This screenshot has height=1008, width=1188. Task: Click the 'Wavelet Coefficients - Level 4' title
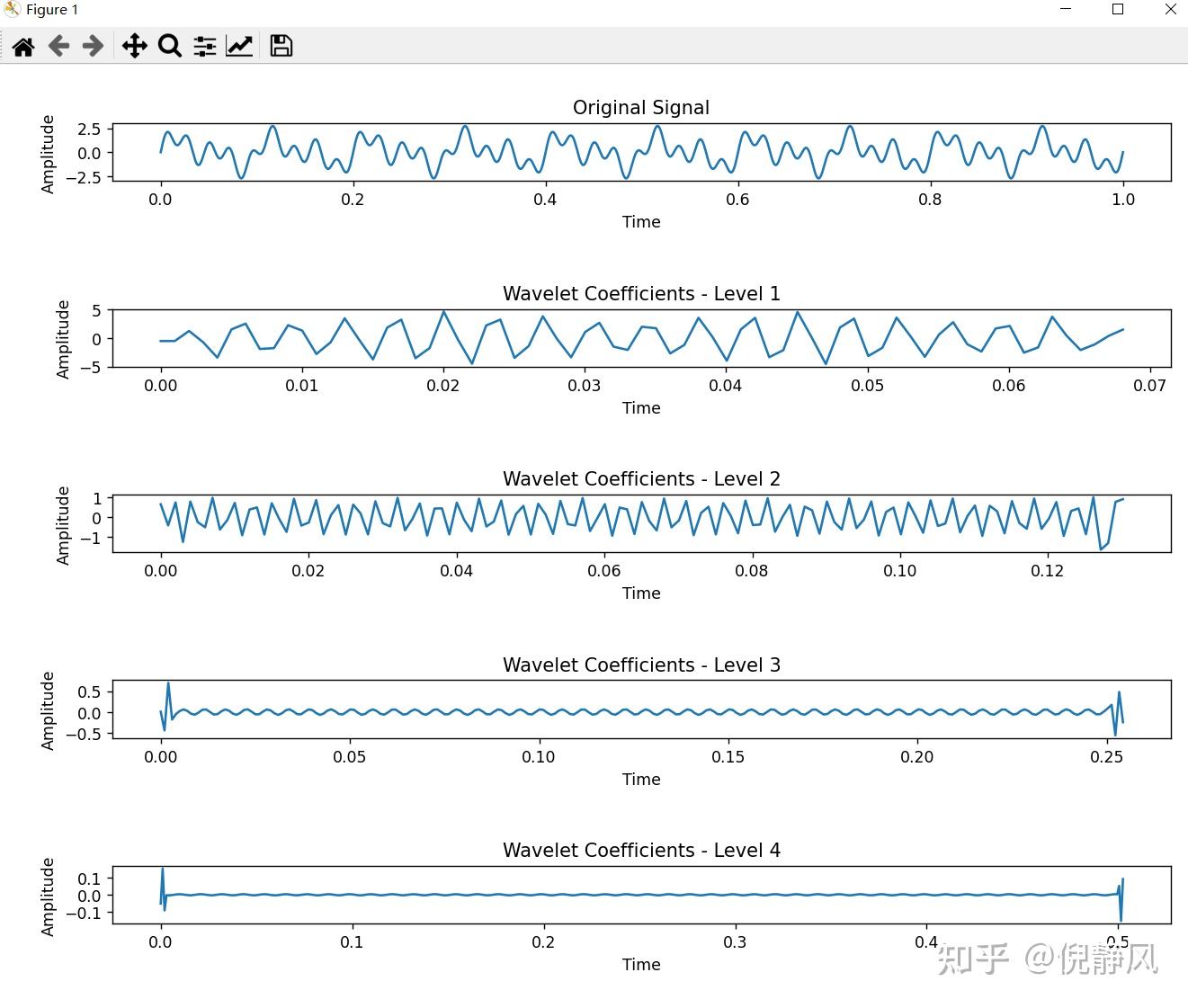[x=640, y=851]
